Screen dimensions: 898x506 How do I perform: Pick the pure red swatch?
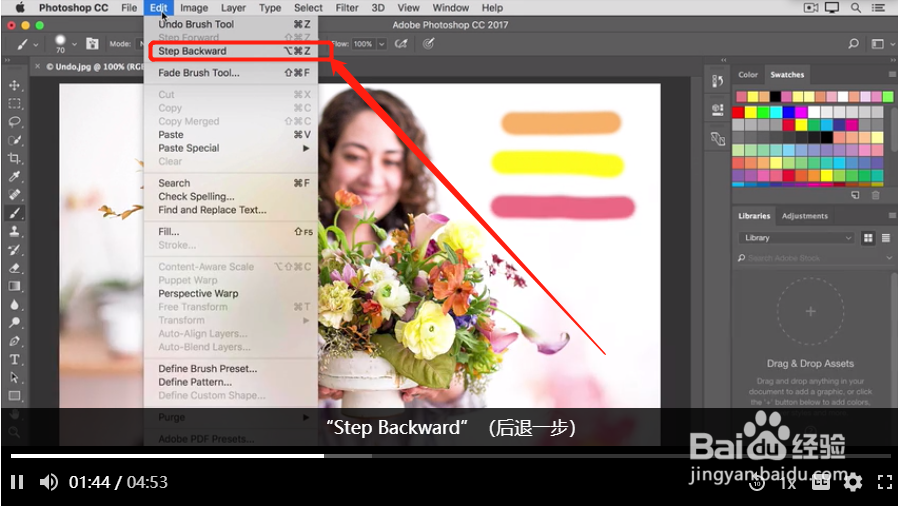[x=738, y=112]
